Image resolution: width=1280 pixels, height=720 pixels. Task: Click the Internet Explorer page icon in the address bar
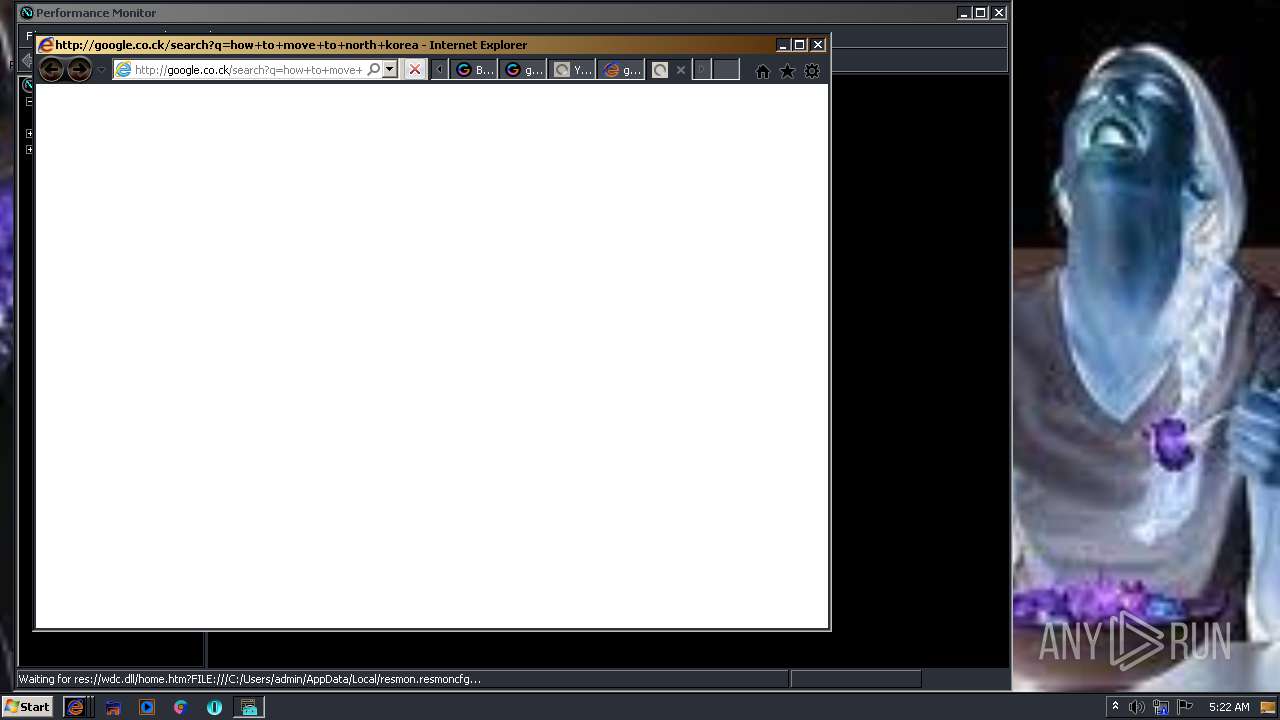click(123, 70)
